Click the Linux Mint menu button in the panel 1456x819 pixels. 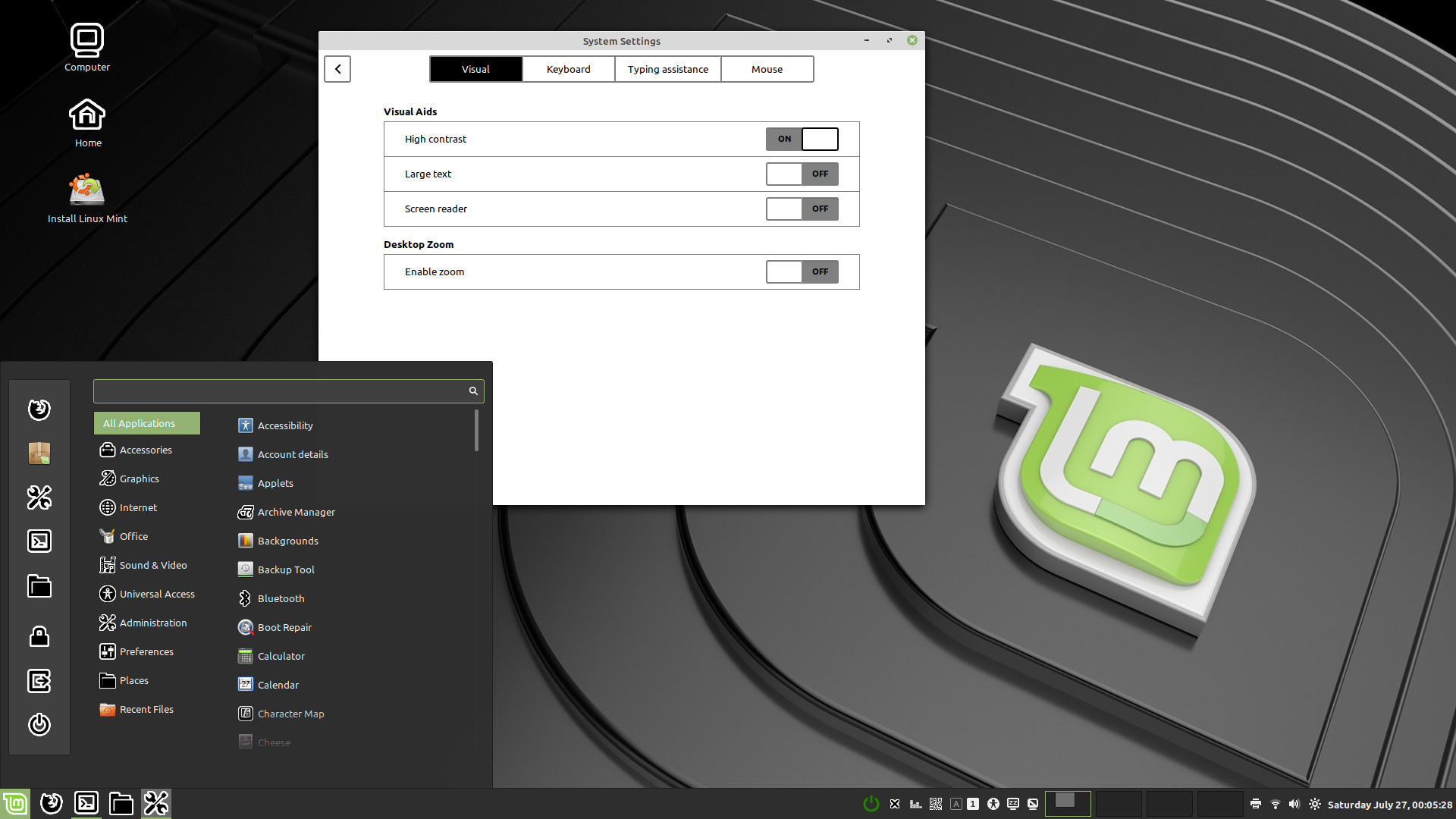(x=15, y=804)
